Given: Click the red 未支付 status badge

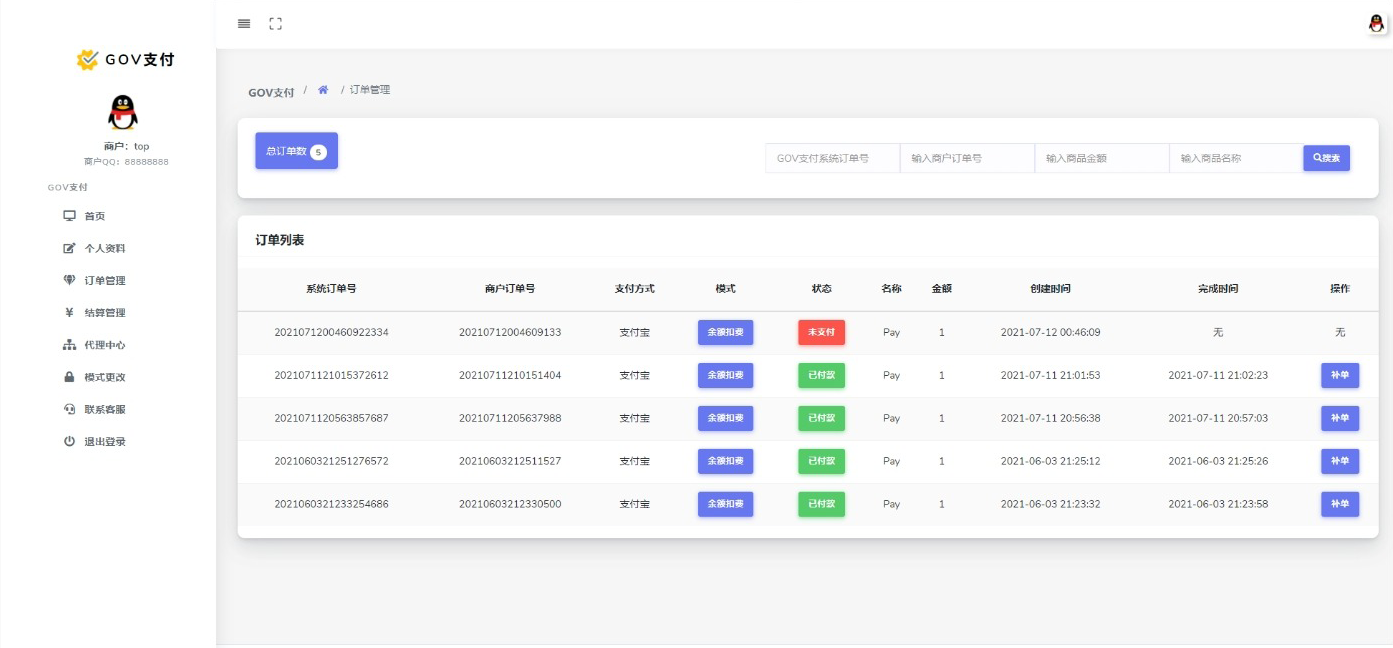Looking at the screenshot, I should click(x=821, y=332).
